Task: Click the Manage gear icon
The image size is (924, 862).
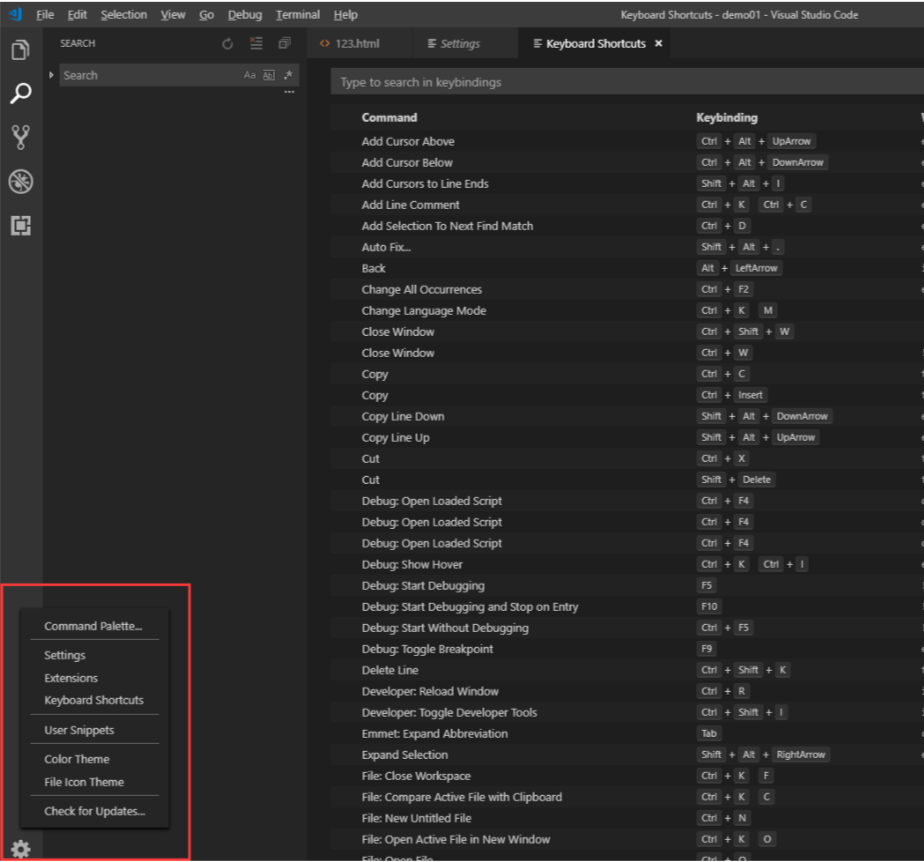Action: 21,849
